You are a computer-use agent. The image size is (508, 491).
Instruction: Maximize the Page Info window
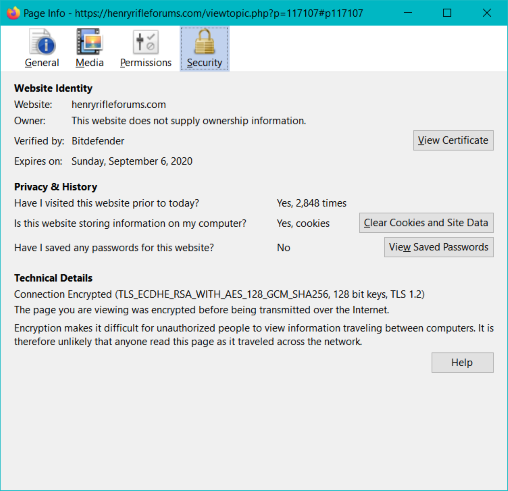click(447, 13)
